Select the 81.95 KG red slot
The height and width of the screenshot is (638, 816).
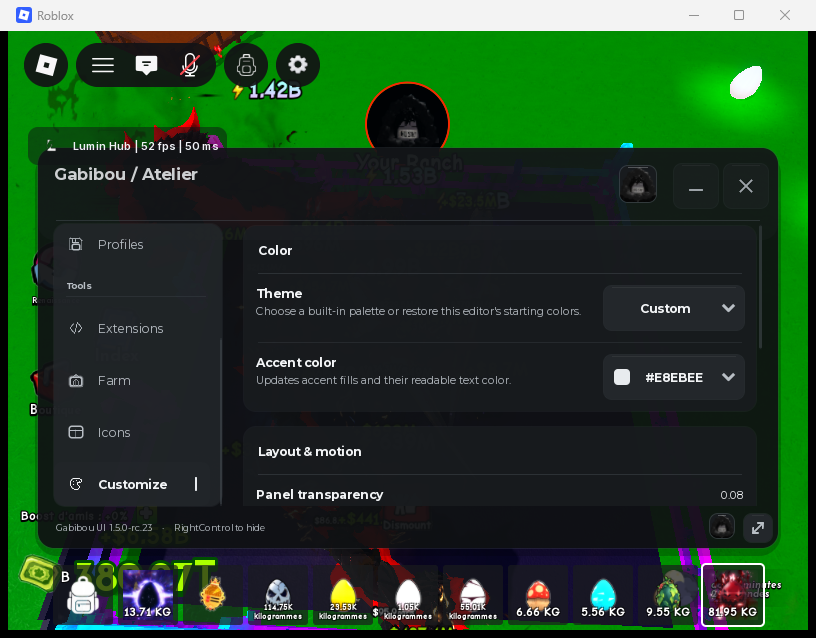pos(733,595)
